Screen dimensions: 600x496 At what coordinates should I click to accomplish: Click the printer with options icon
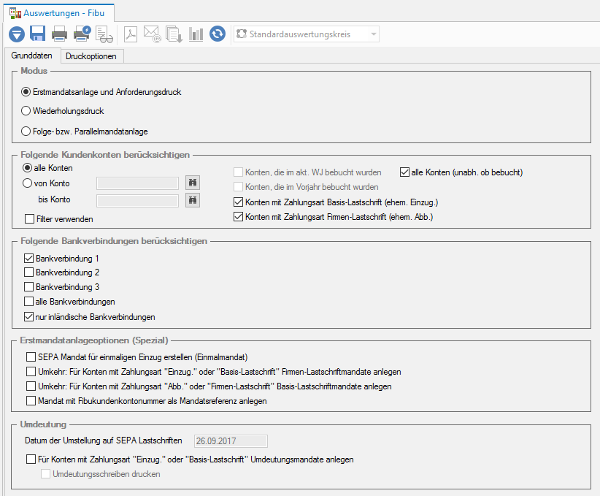tap(82, 34)
